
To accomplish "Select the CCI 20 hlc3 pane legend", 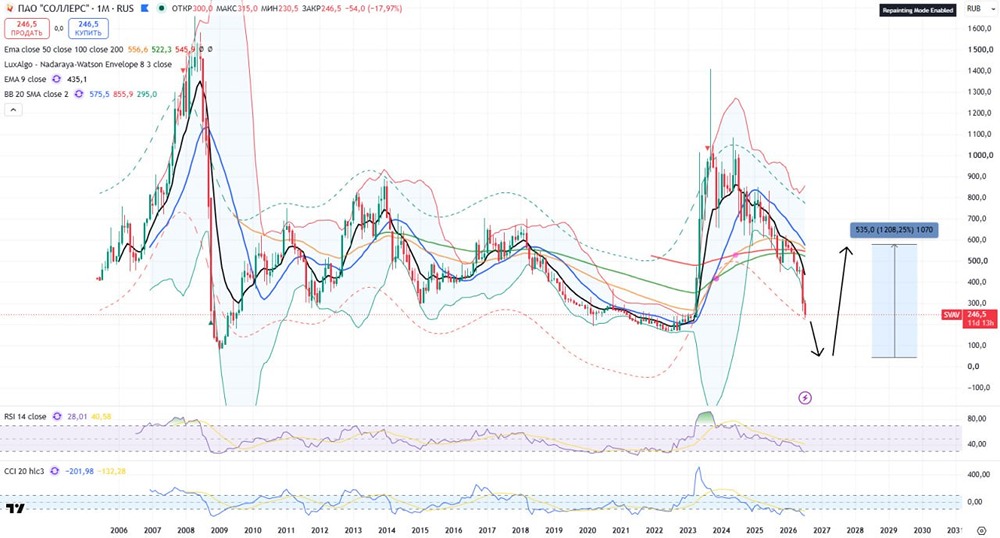I will [24, 471].
